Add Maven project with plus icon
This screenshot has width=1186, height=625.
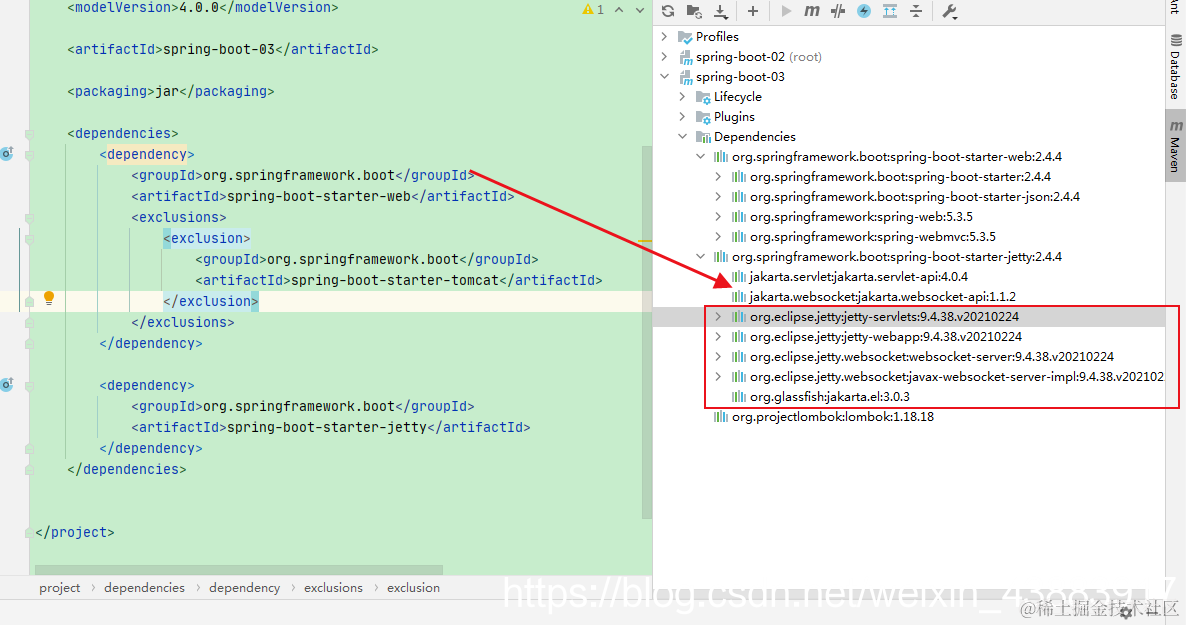(x=753, y=11)
